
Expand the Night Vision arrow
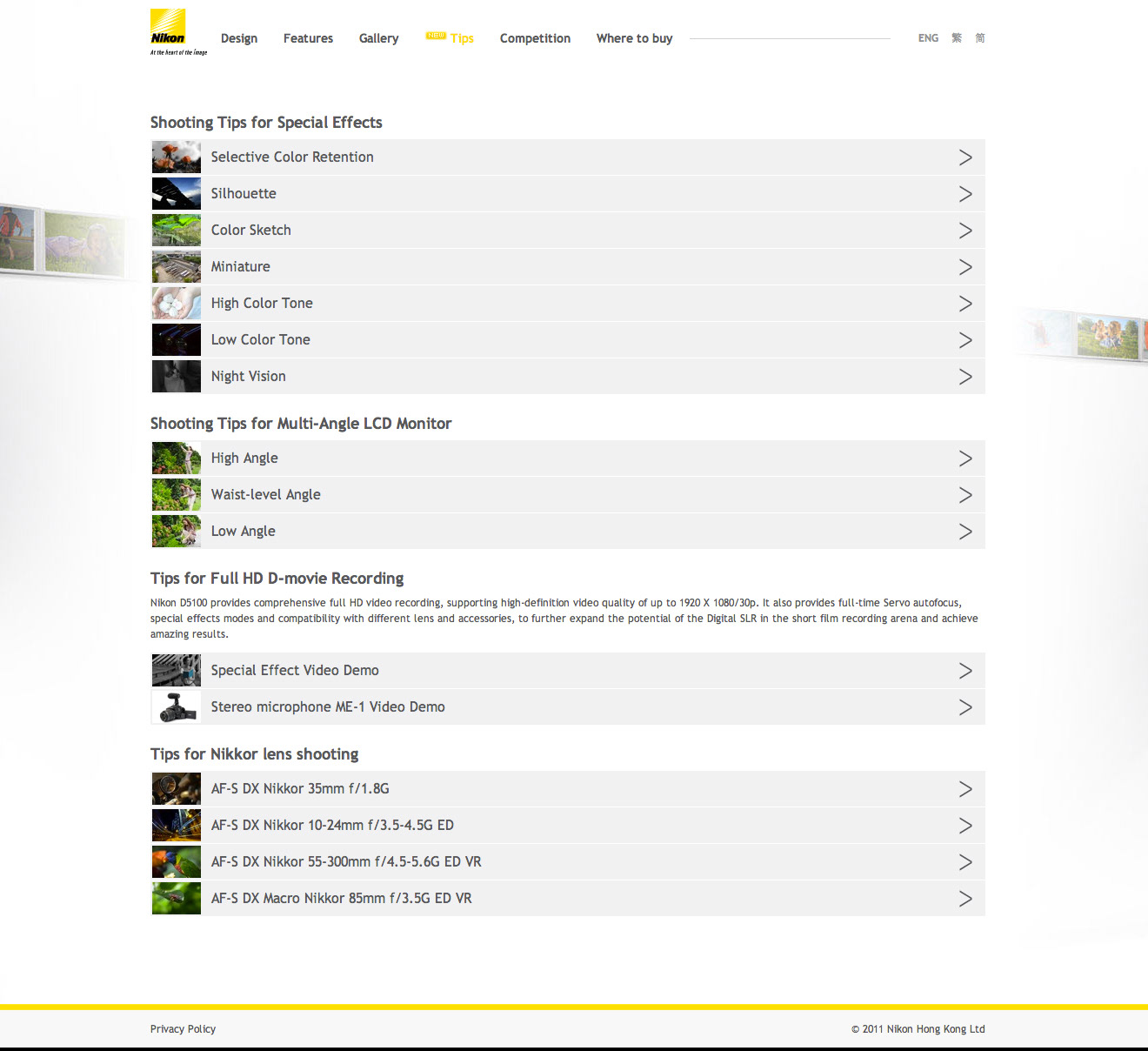pyautogui.click(x=965, y=377)
